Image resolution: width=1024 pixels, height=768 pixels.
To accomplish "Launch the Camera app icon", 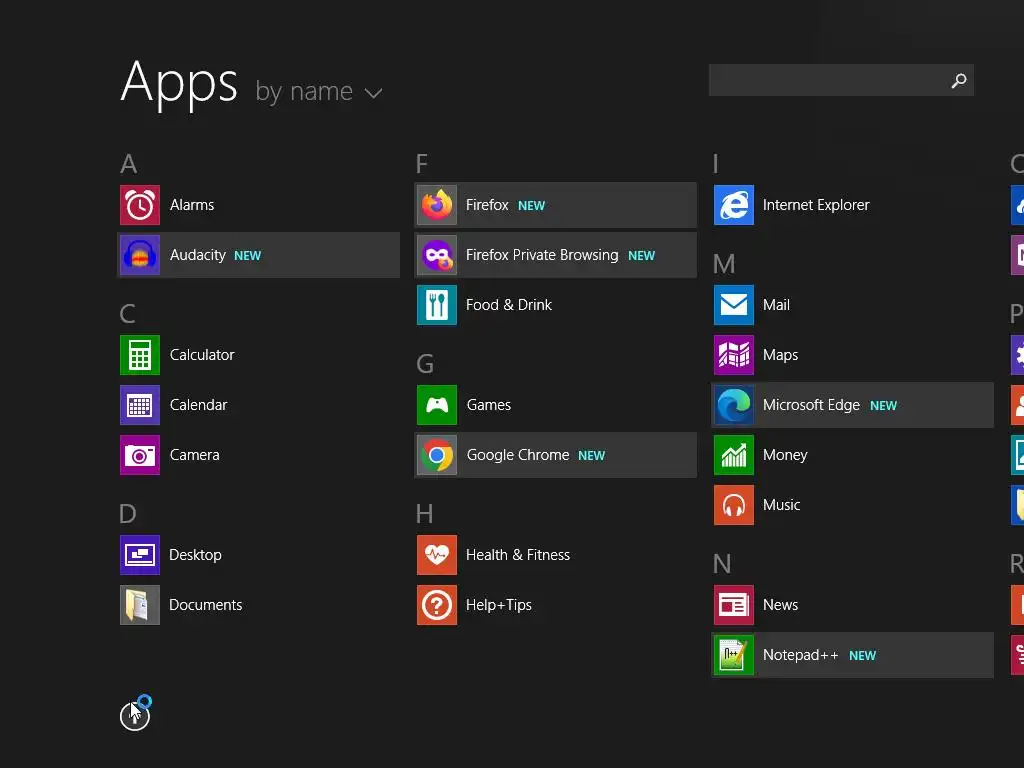I will [140, 455].
